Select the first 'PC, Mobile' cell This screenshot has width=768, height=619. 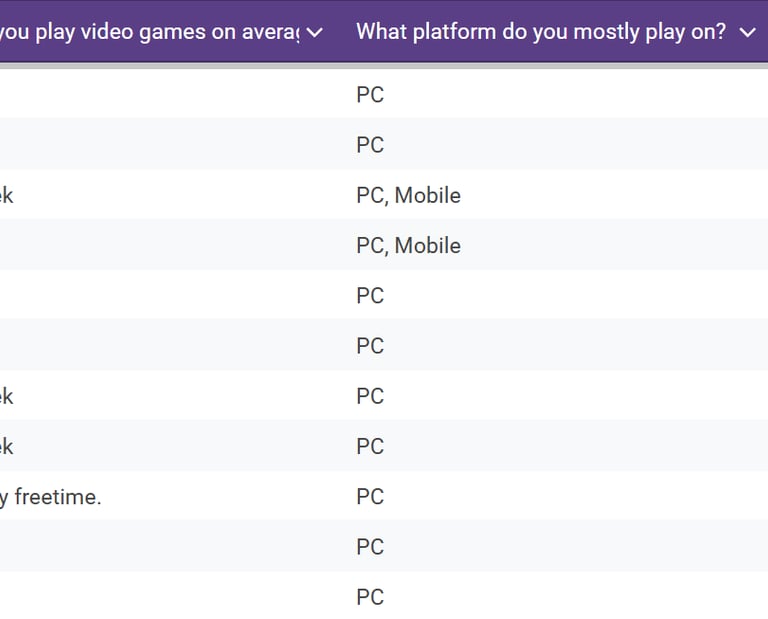pos(408,195)
